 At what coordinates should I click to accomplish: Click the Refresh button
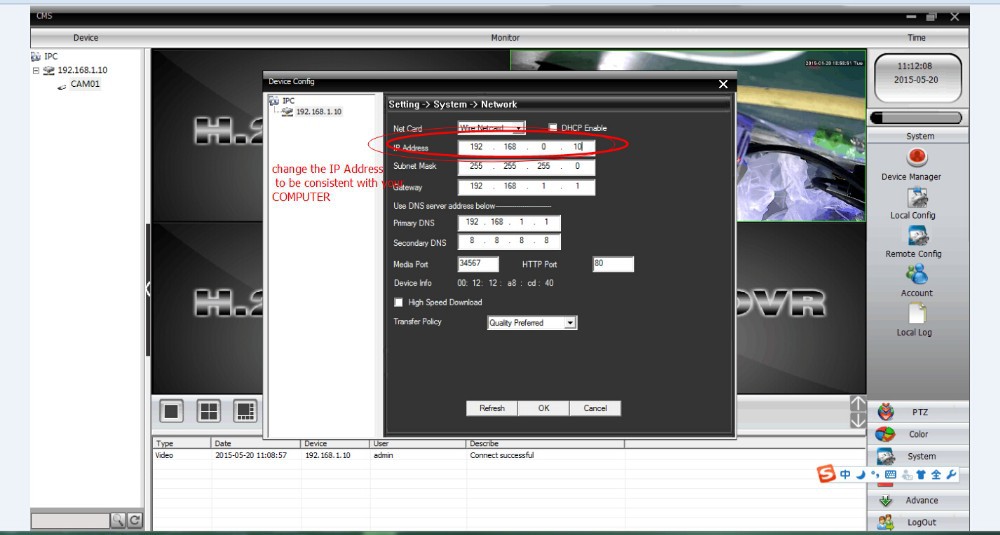point(492,408)
